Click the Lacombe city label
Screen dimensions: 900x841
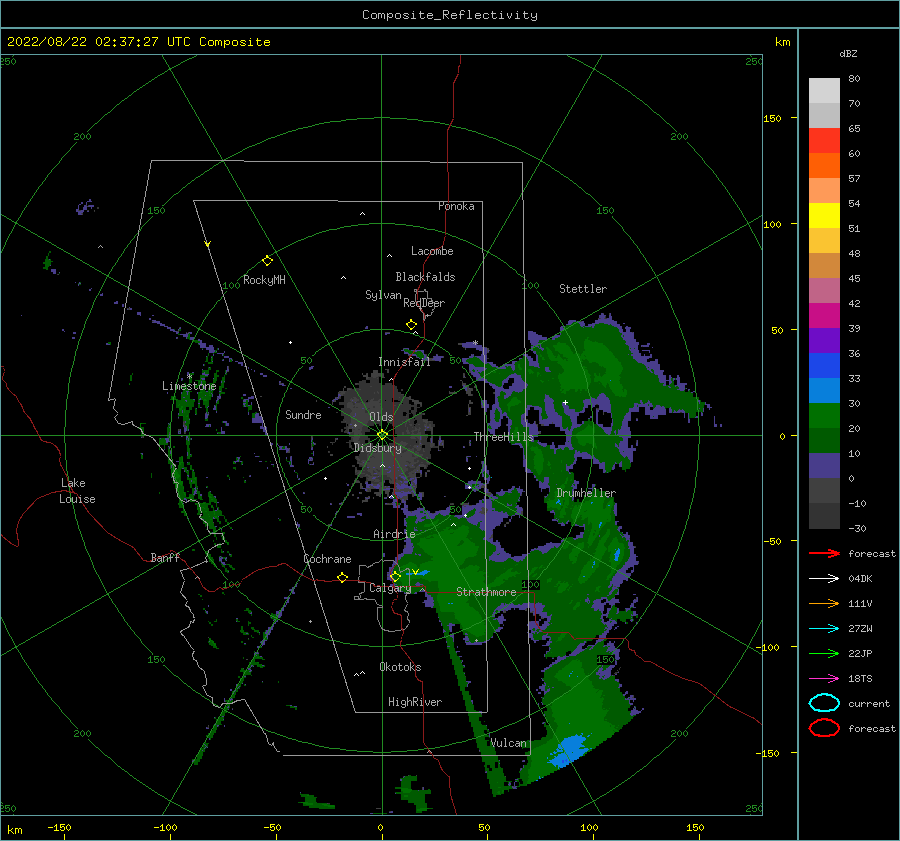(432, 251)
